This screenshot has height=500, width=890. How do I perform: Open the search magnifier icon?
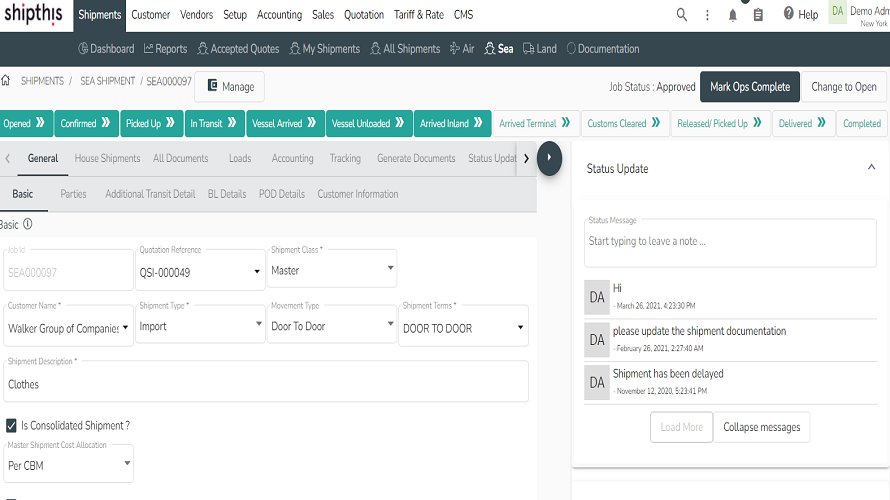point(681,15)
